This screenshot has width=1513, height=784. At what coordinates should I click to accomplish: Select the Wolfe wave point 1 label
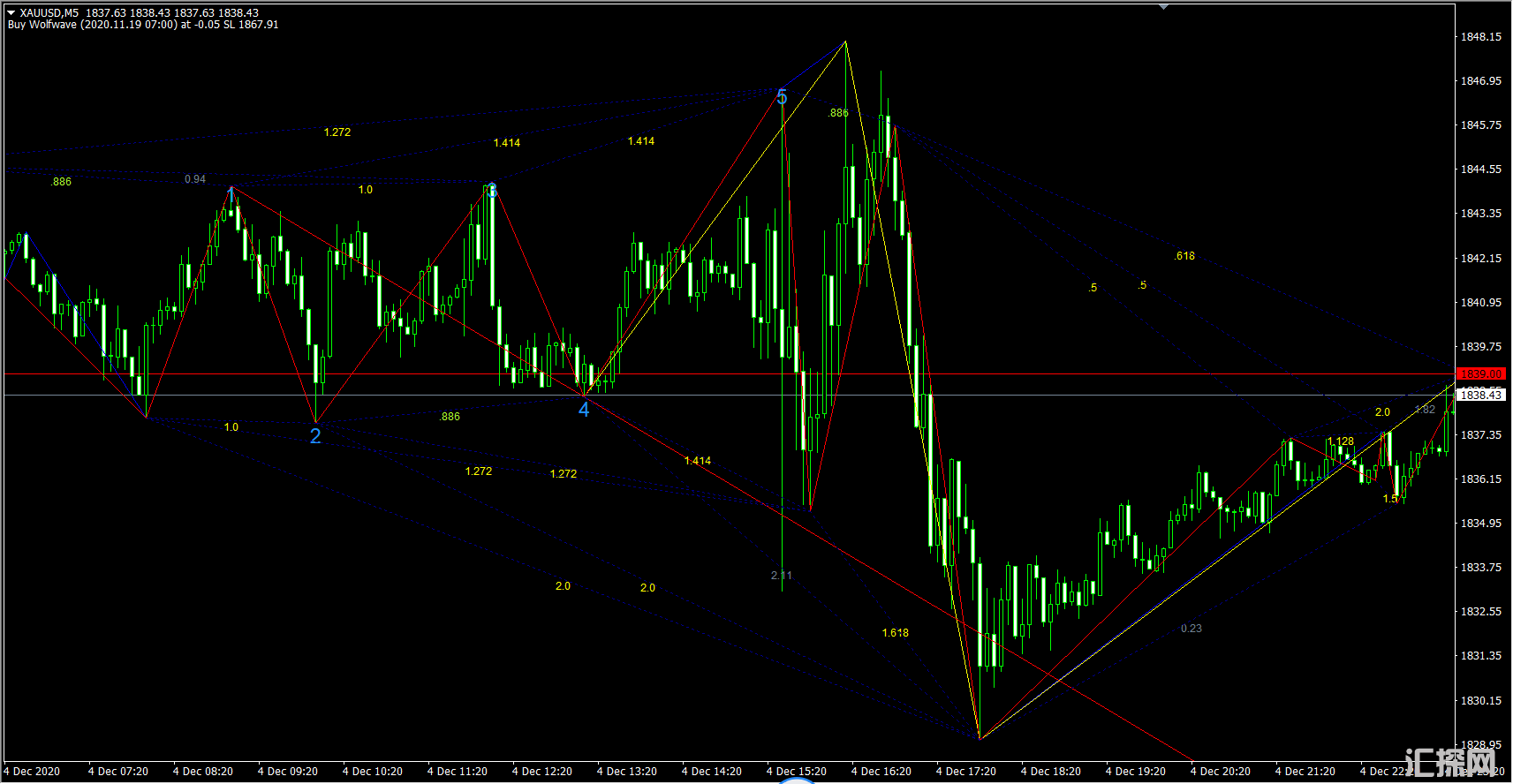pos(231,193)
